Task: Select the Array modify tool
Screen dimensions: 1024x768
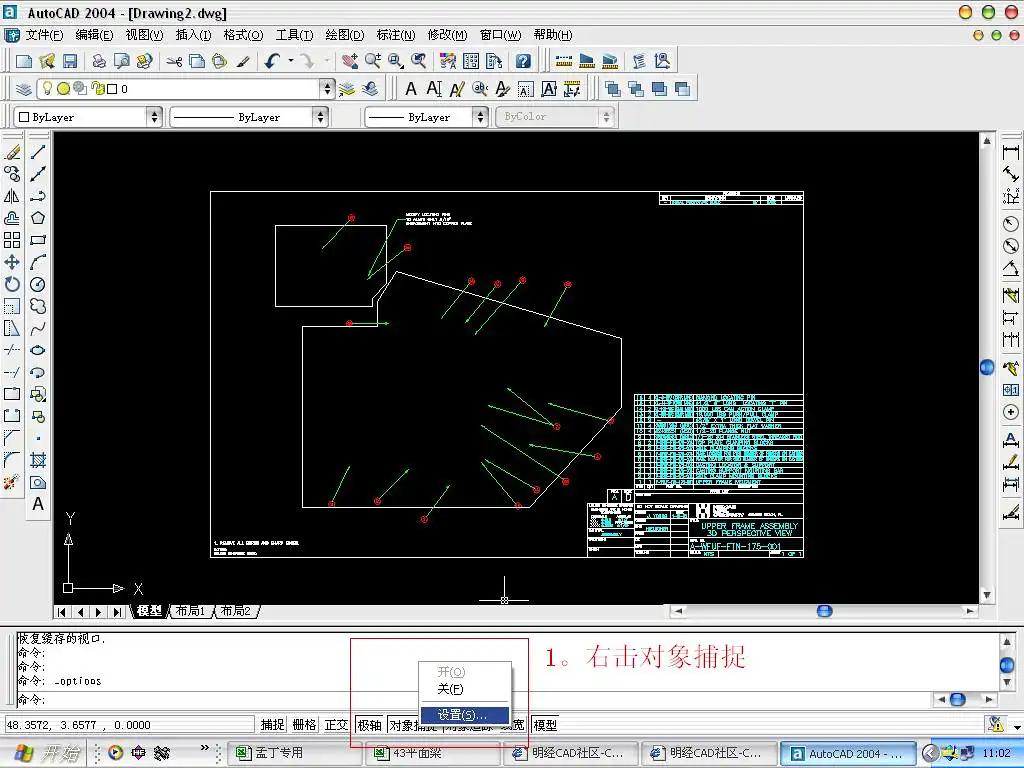Action: 12,240
